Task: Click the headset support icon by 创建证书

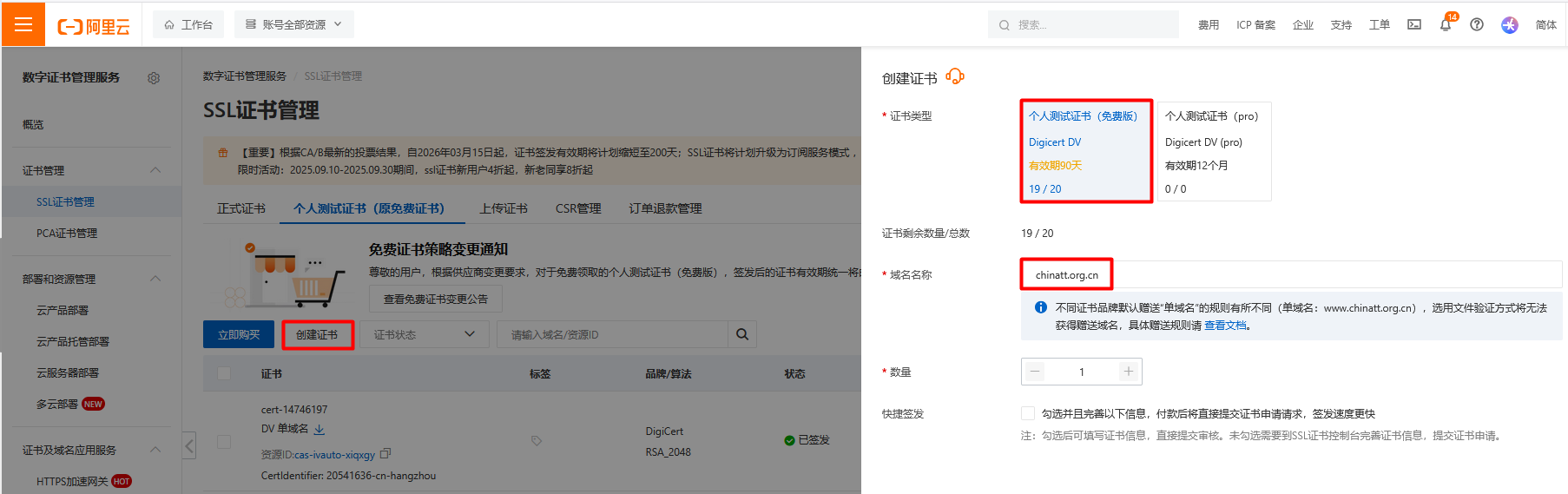Action: click(x=955, y=76)
